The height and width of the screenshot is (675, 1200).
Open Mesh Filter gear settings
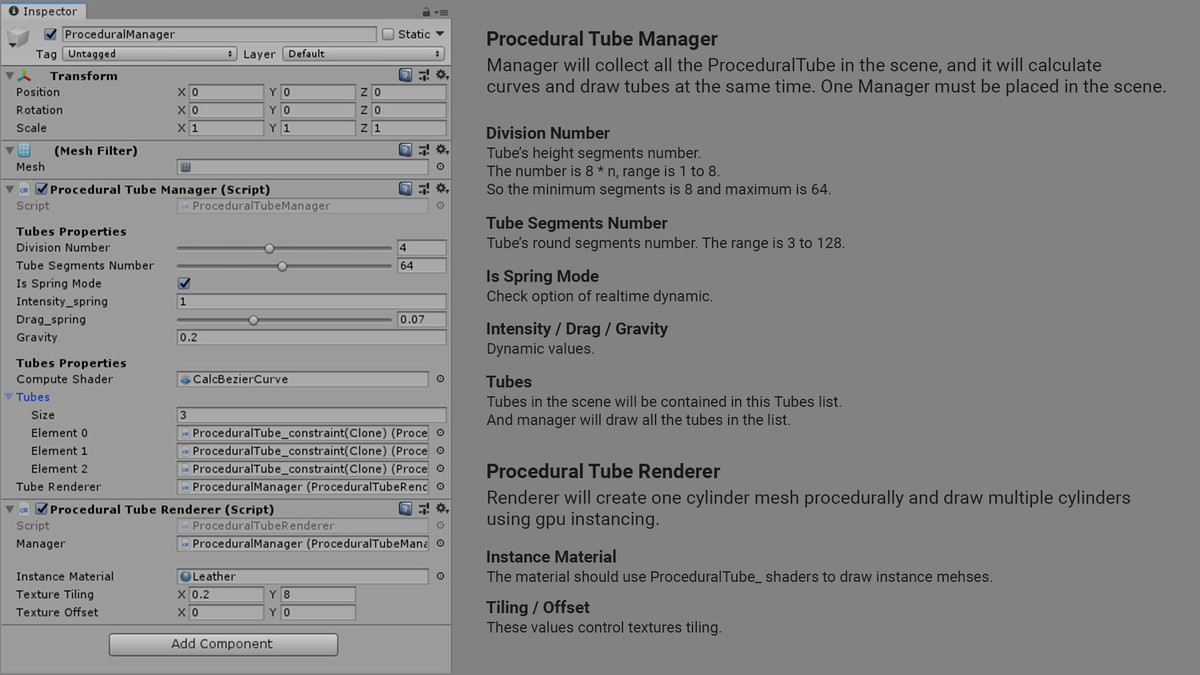441,150
